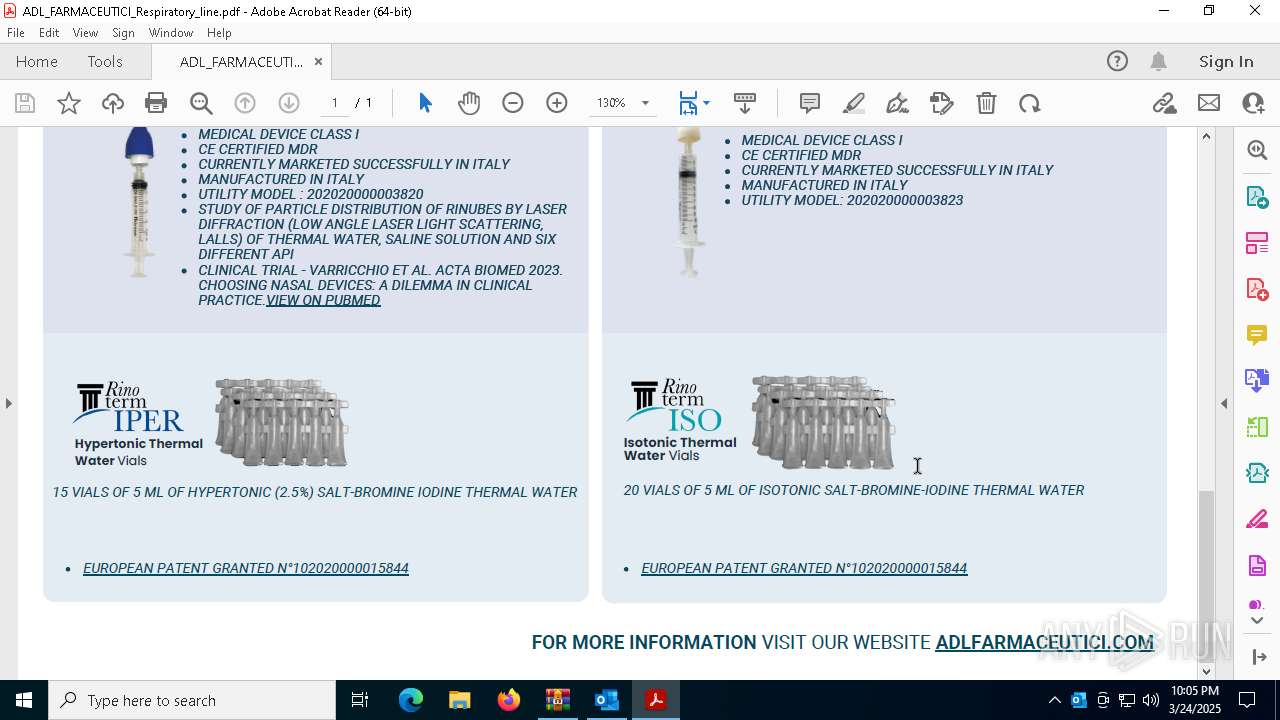Screen dimensions: 1280x720
Task: Go to next page arrow
Action: click(x=289, y=103)
